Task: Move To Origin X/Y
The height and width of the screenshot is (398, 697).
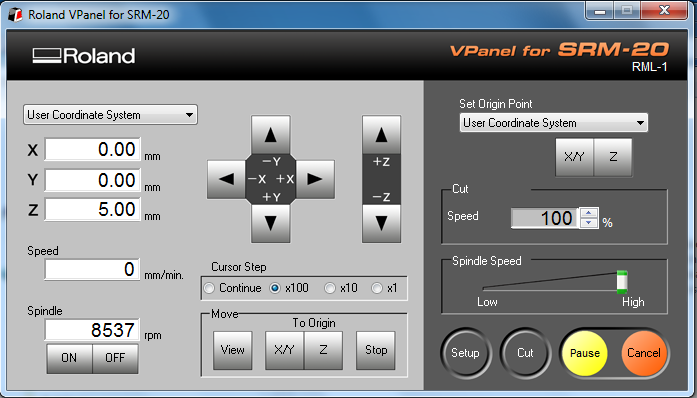Action: pyautogui.click(x=284, y=350)
